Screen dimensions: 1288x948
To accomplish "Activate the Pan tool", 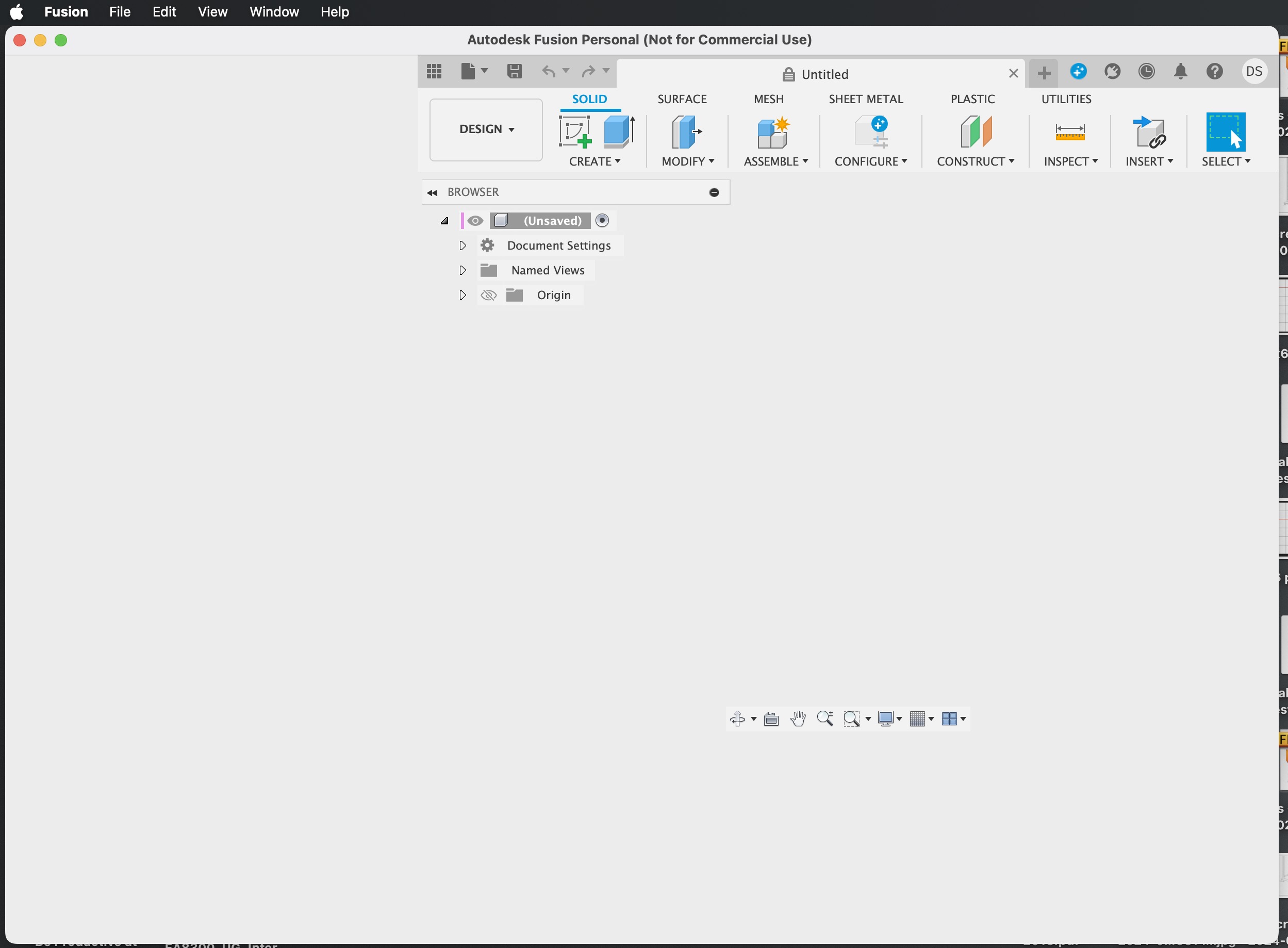I will 798,718.
